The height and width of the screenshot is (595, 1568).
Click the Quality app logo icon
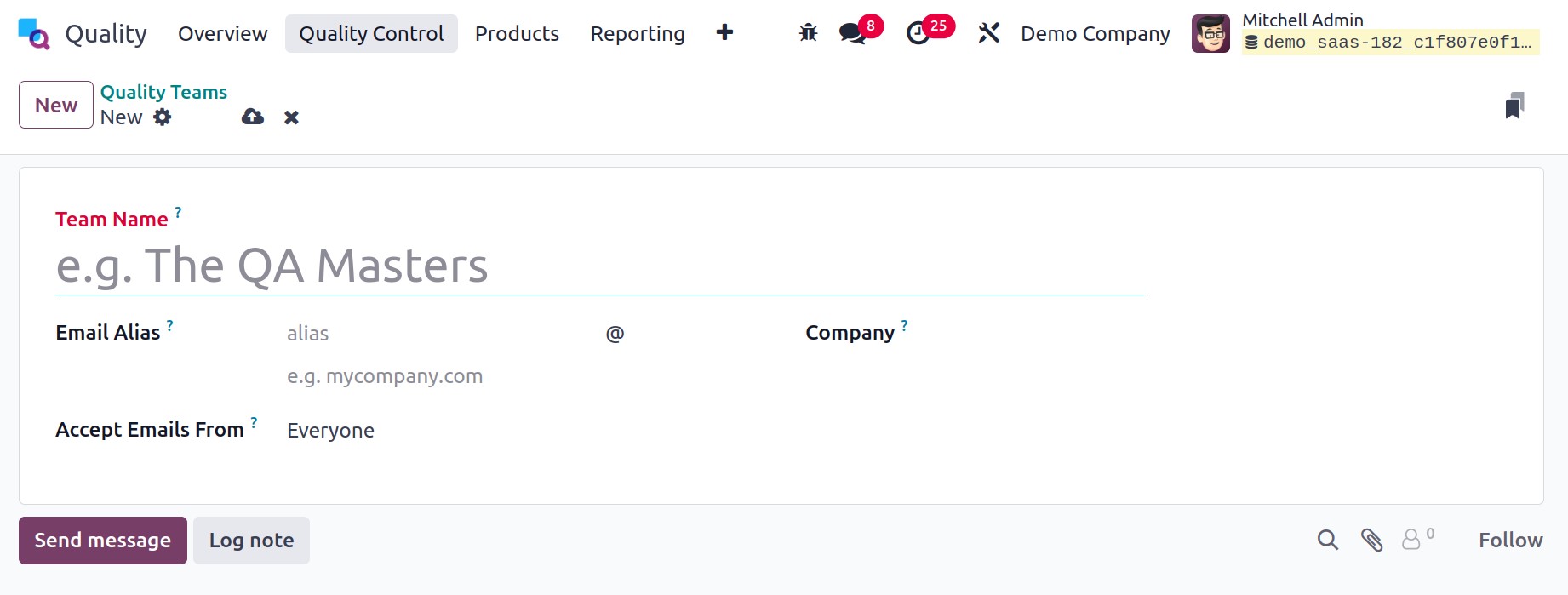(34, 34)
